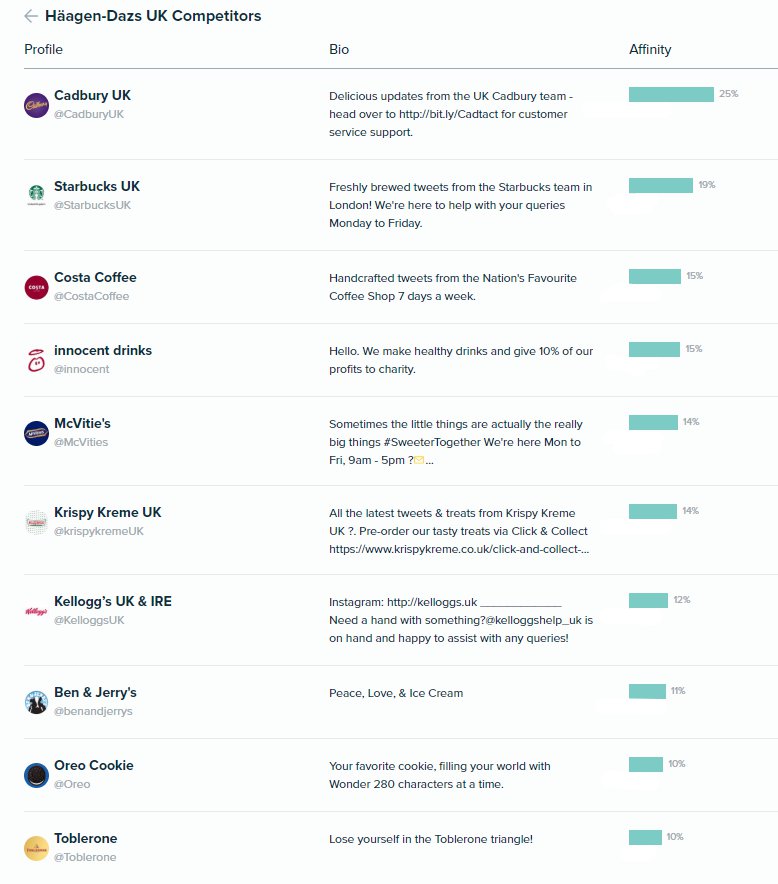
Task: Sort by the Affinity column header
Action: [650, 50]
